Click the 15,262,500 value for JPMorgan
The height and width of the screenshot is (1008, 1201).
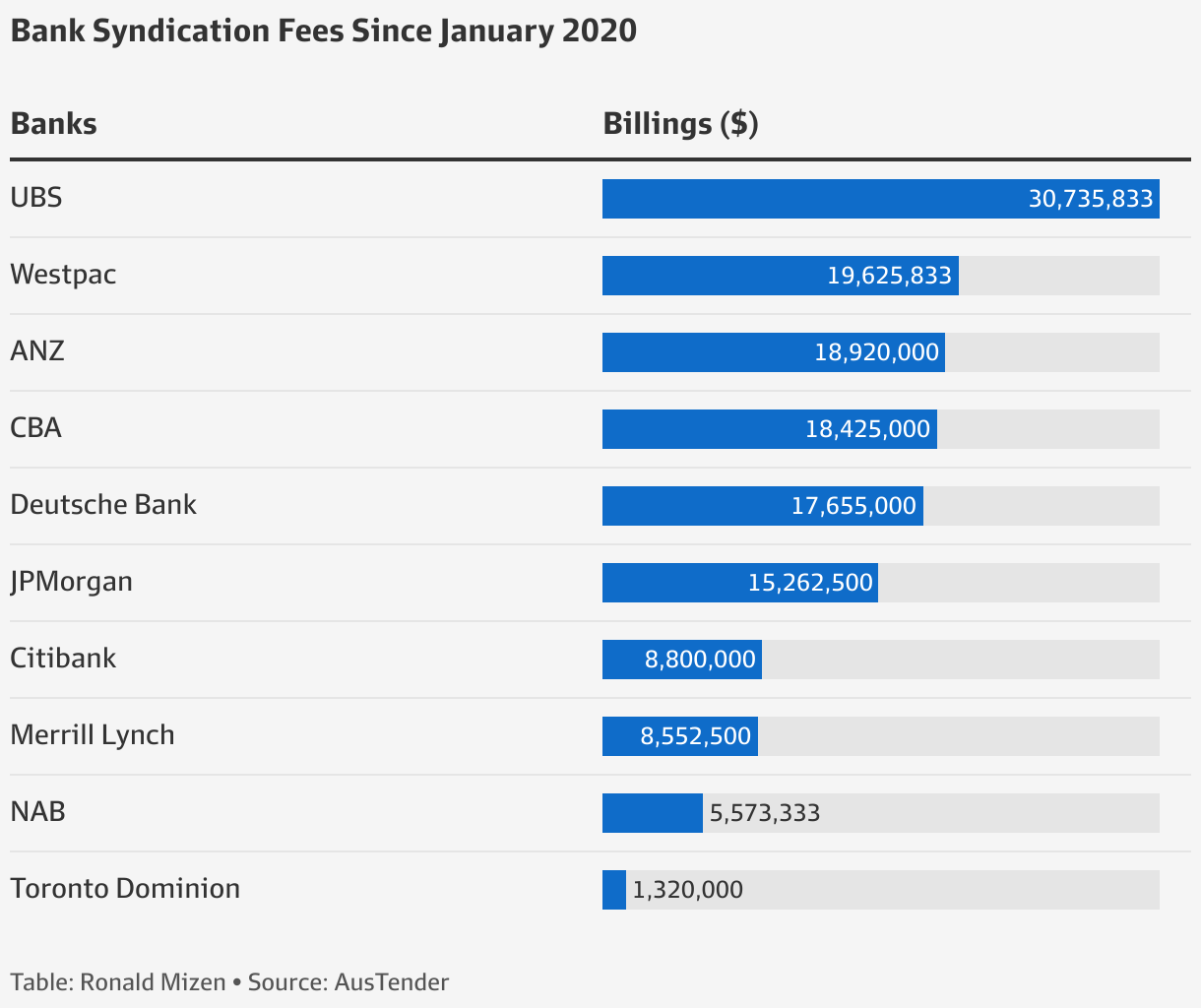810,583
